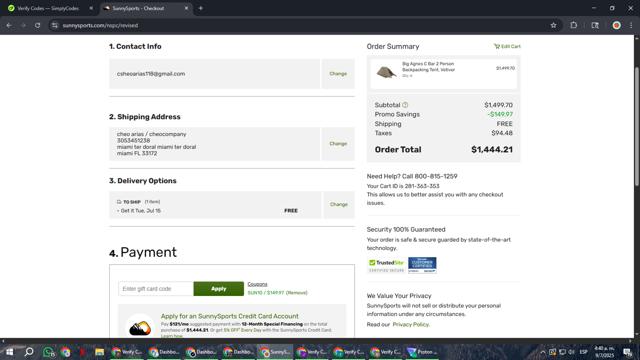Apply the gift card code
Image resolution: width=640 pixels, height=360 pixels.
219,289
